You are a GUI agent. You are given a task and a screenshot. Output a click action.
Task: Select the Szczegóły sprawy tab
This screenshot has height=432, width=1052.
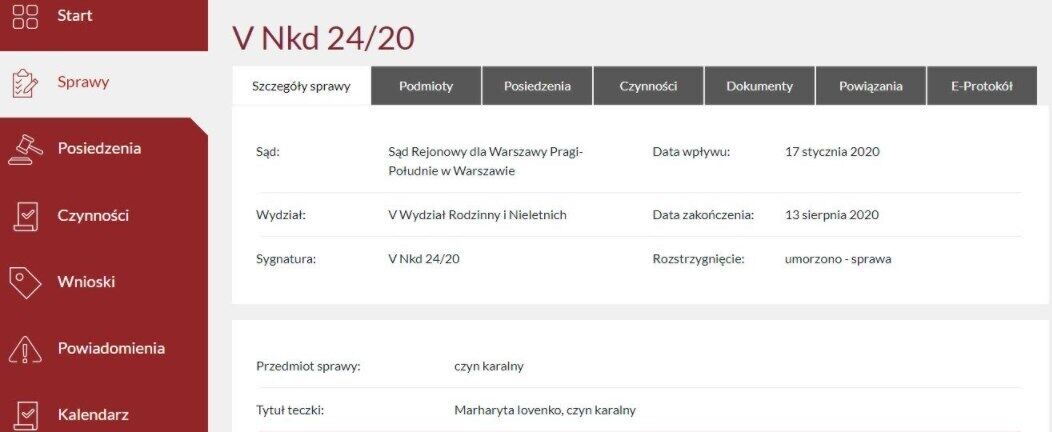pos(301,86)
